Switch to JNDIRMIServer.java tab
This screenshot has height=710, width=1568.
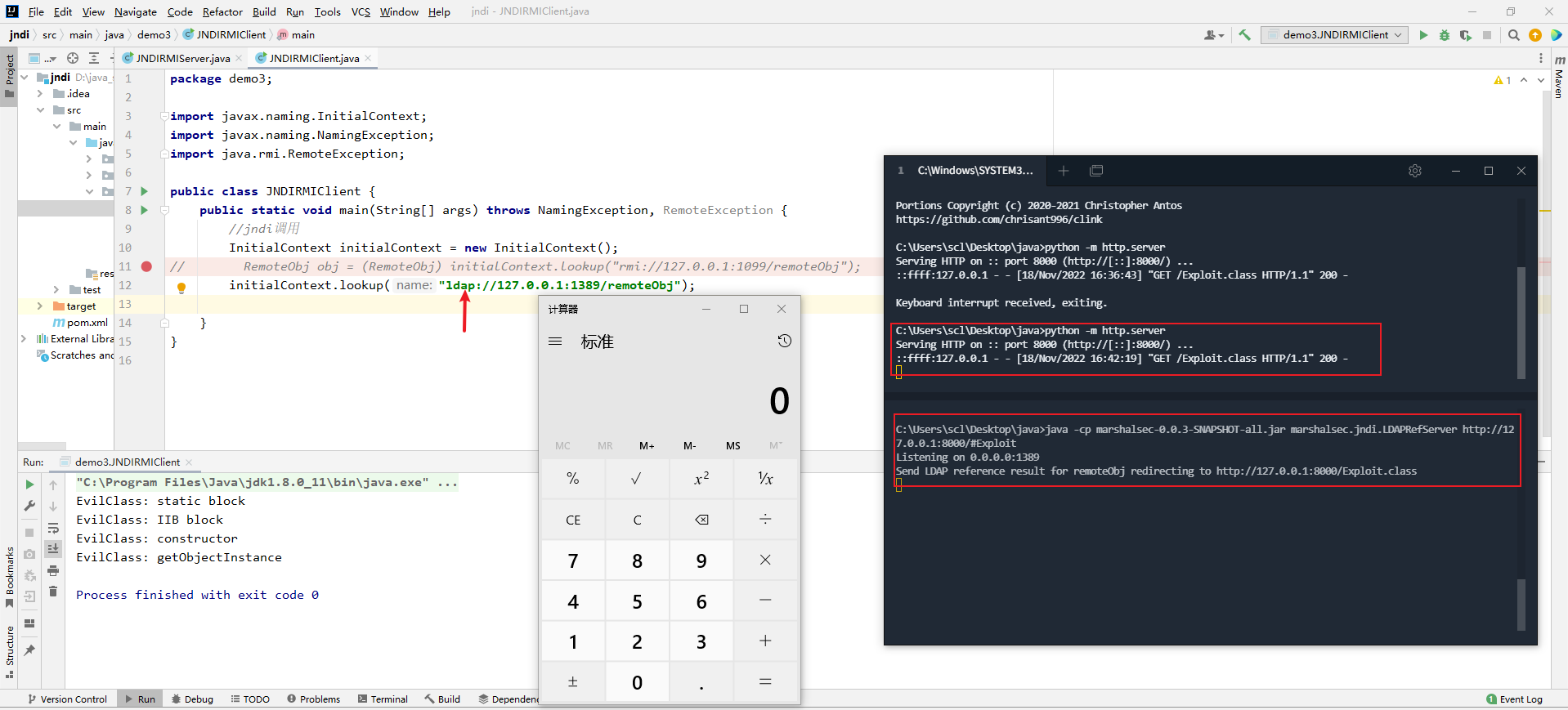tap(182, 58)
